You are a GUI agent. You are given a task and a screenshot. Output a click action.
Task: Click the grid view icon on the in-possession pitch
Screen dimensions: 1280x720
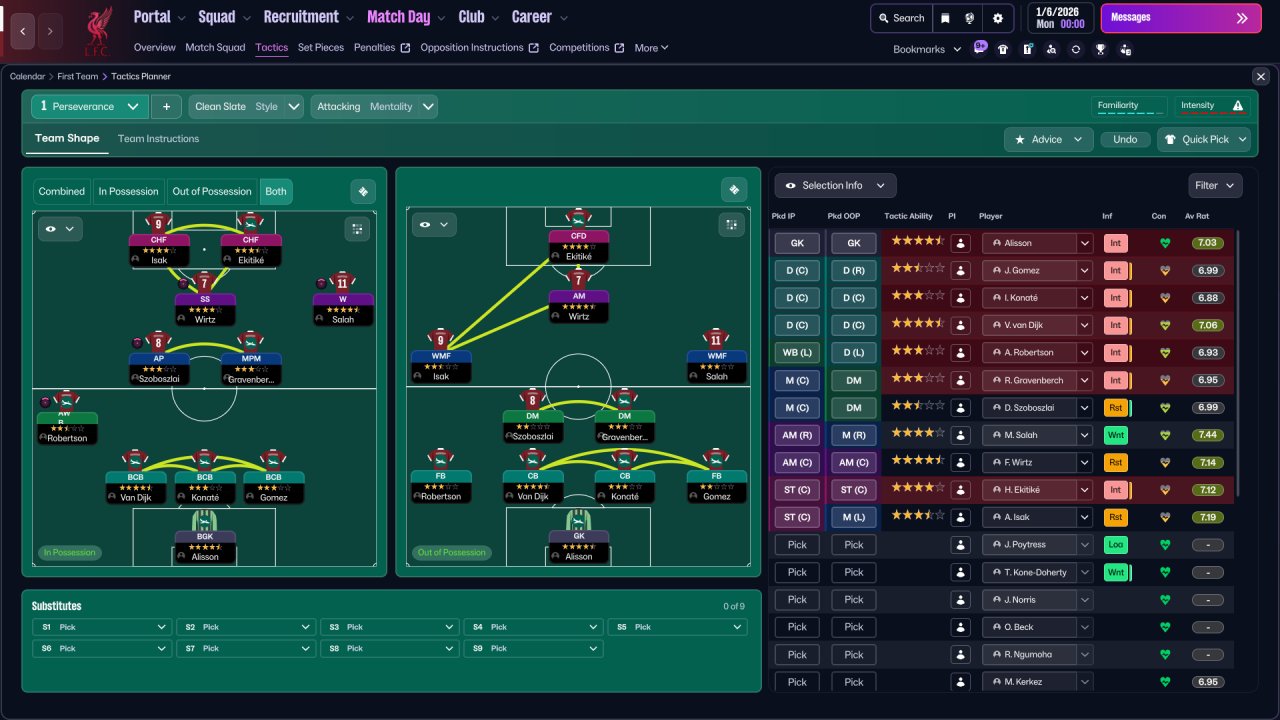click(357, 229)
